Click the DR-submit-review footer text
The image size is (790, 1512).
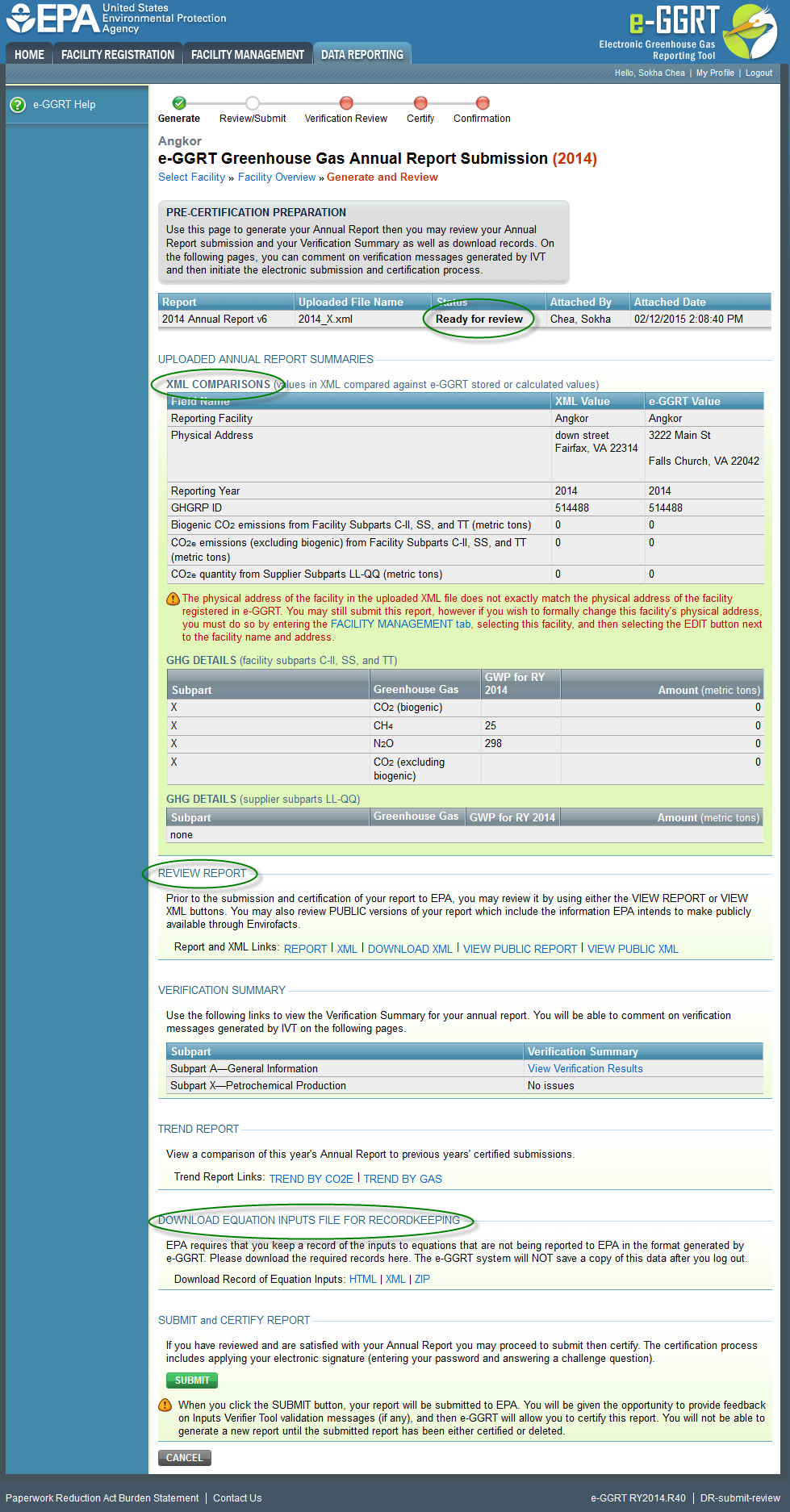pos(740,1498)
